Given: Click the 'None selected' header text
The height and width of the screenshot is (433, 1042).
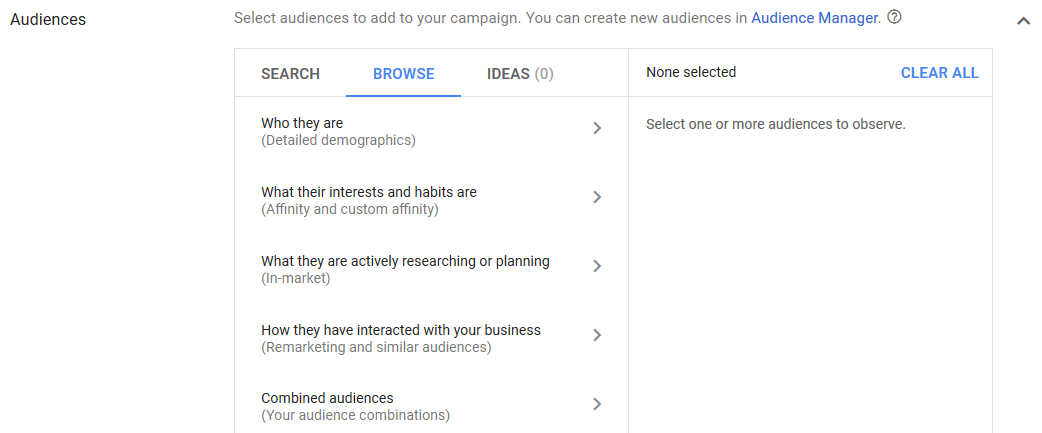Looking at the screenshot, I should coord(691,73).
